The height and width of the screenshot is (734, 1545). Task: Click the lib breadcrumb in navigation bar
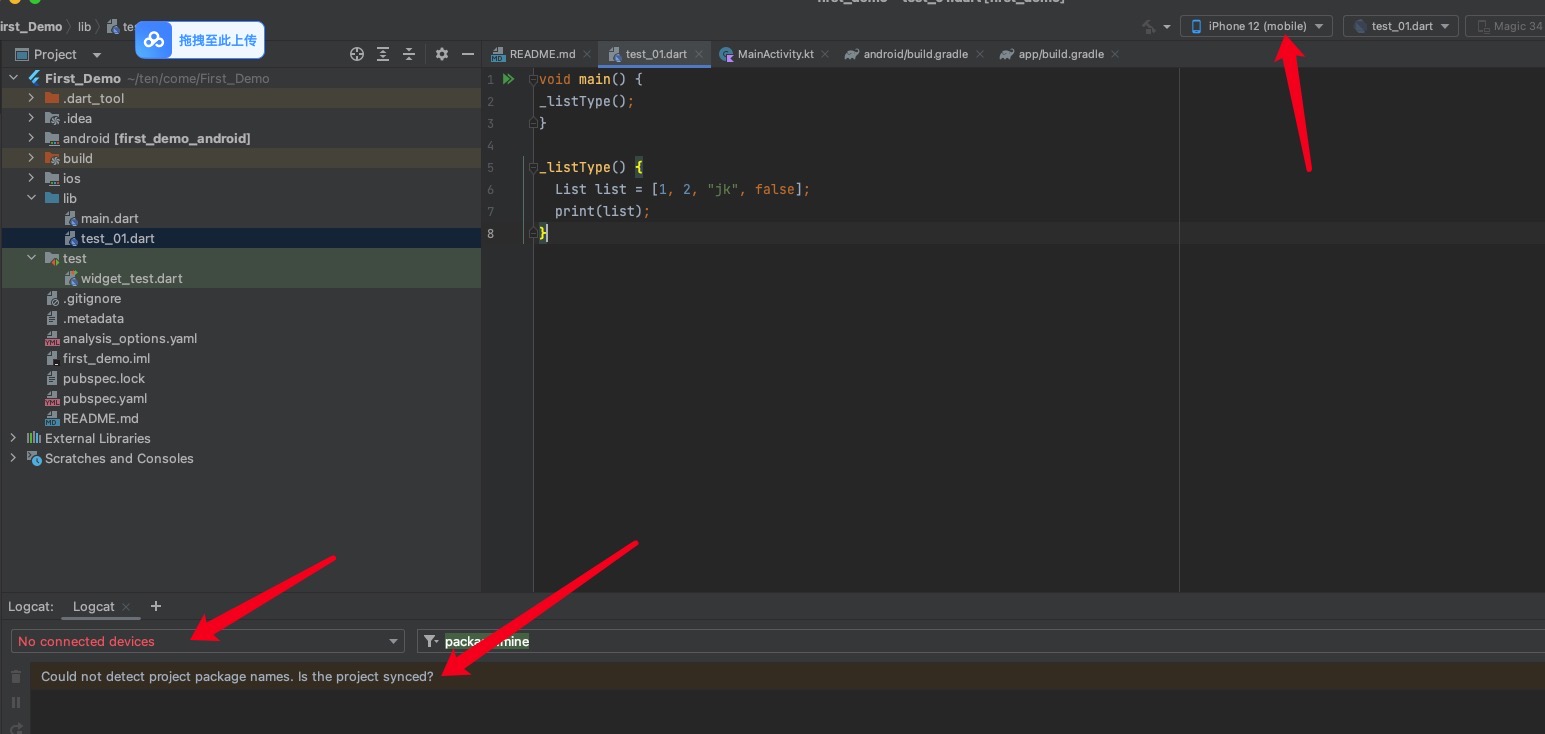tap(84, 26)
